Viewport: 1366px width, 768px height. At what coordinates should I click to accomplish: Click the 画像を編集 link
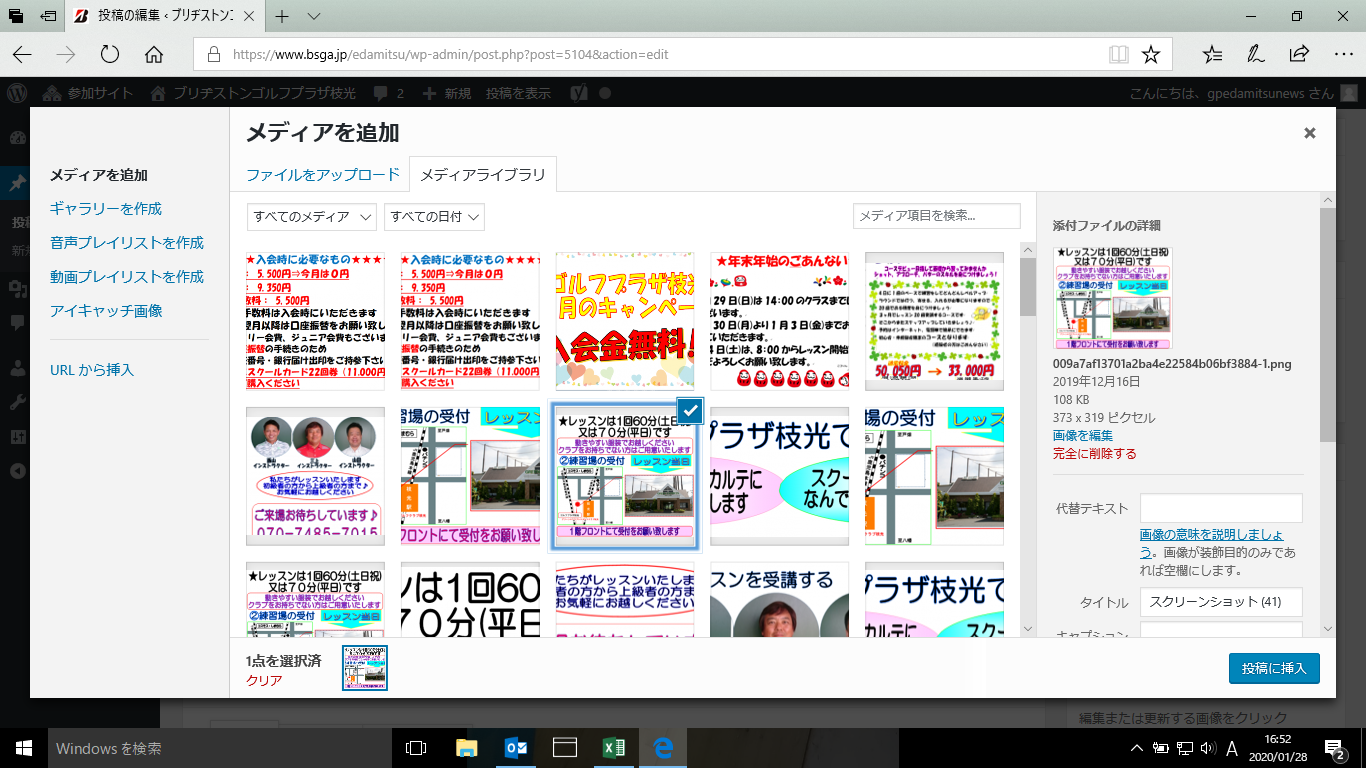point(1083,435)
